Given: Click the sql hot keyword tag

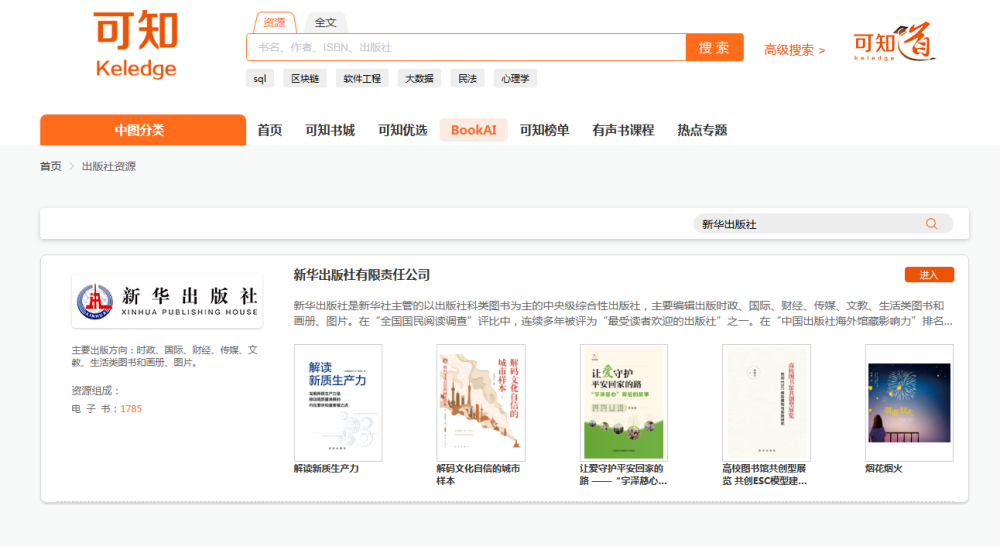Looking at the screenshot, I should point(259,78).
